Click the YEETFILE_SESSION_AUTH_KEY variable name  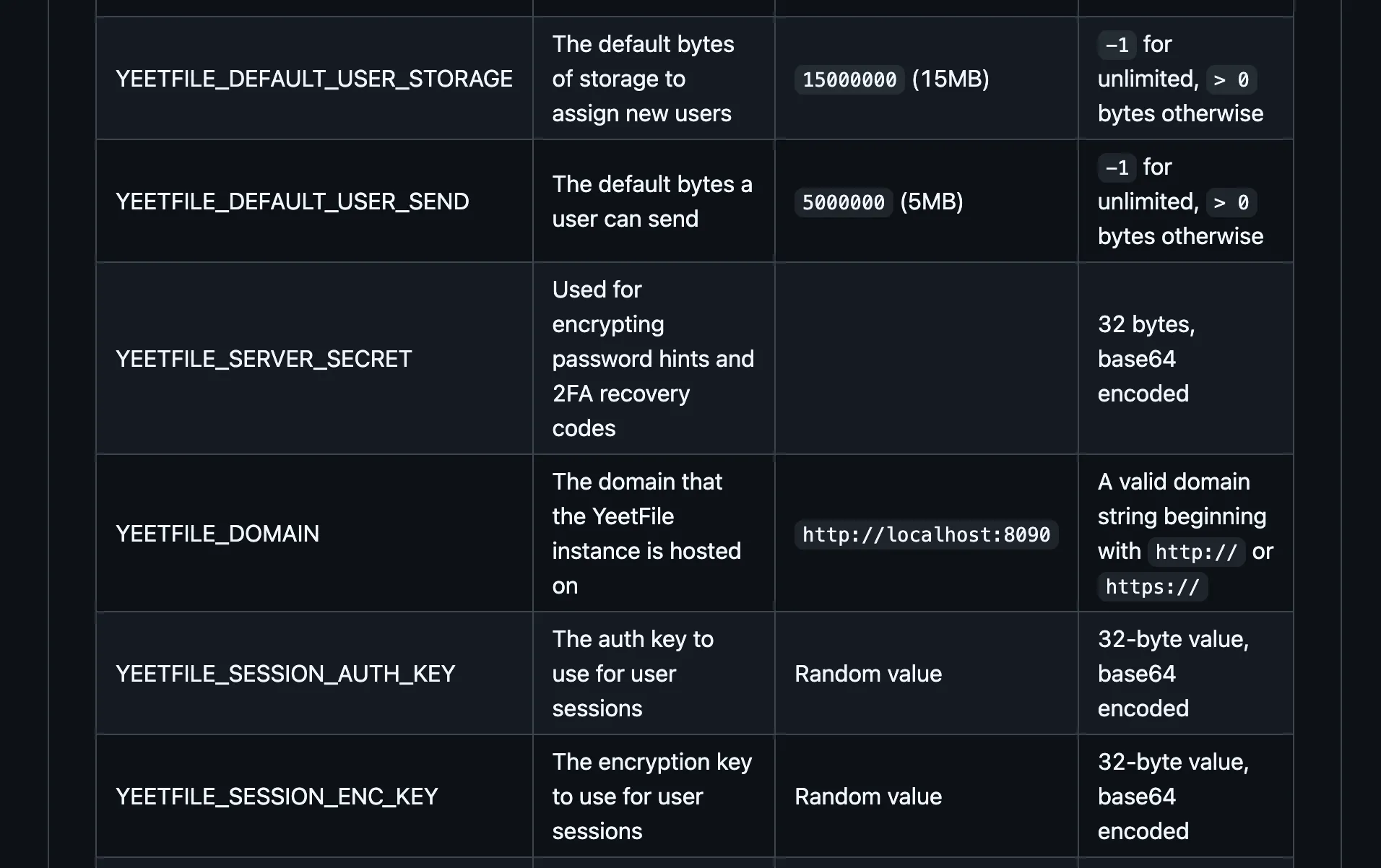coord(285,674)
